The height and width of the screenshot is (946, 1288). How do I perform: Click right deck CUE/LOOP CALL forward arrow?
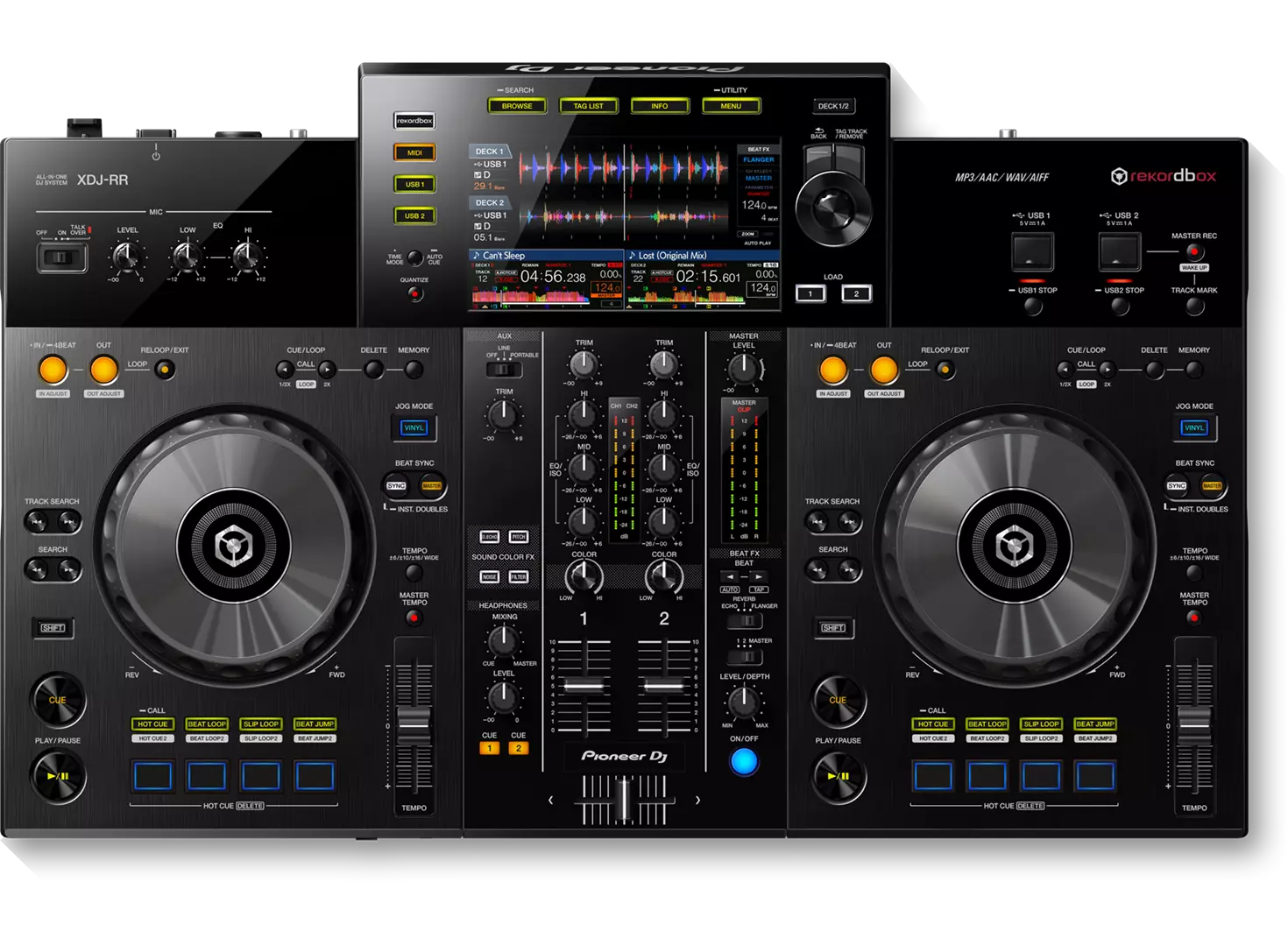pyautogui.click(x=1108, y=370)
